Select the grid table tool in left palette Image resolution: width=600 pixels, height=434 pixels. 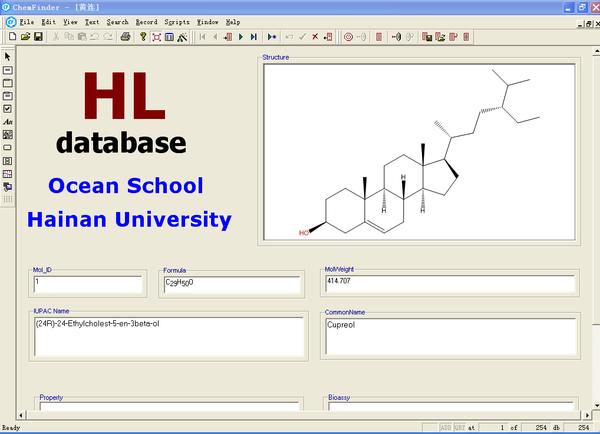click(8, 174)
